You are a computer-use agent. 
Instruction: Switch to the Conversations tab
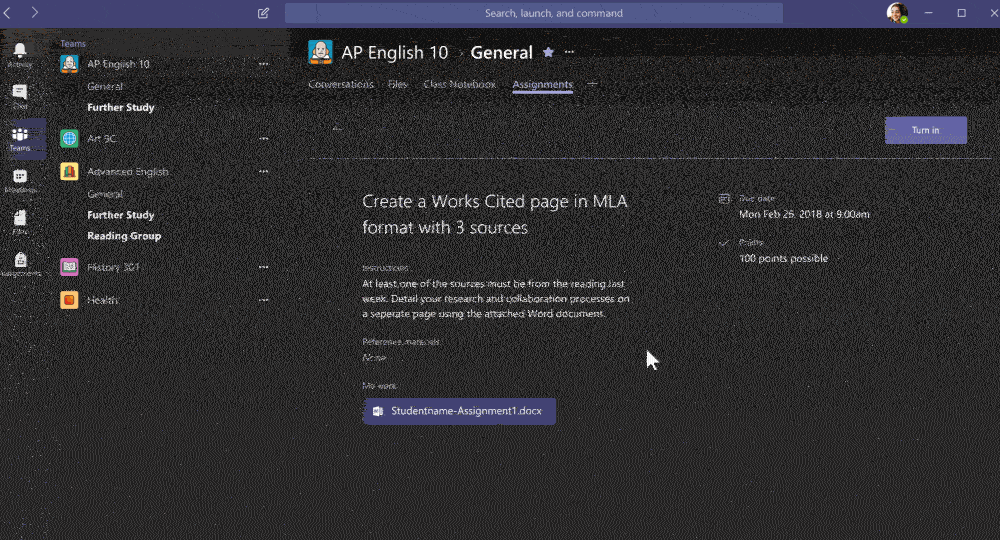point(340,85)
